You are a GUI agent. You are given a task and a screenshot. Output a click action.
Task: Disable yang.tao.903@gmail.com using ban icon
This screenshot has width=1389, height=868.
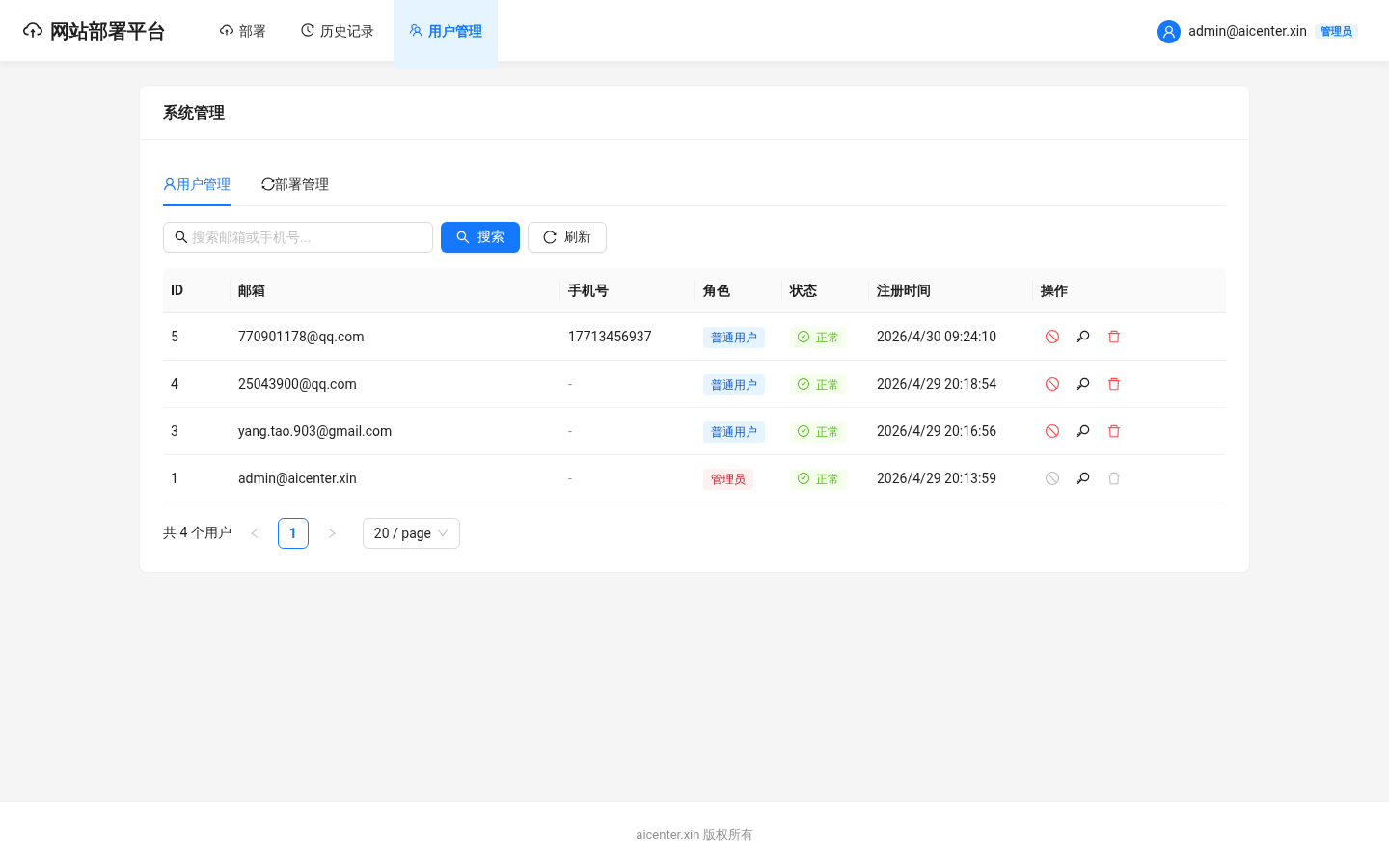[1052, 431]
